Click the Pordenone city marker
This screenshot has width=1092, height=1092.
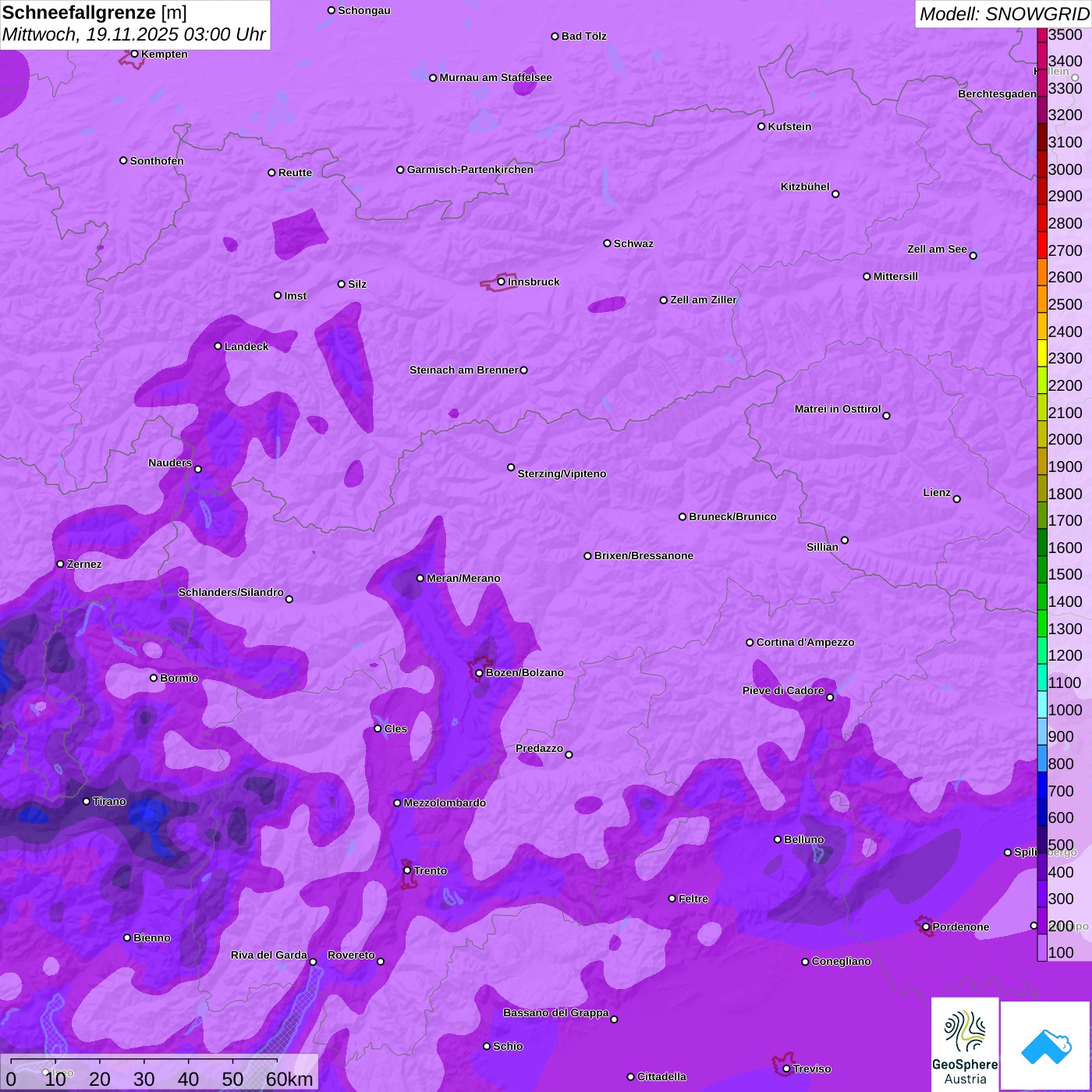pyautogui.click(x=926, y=927)
